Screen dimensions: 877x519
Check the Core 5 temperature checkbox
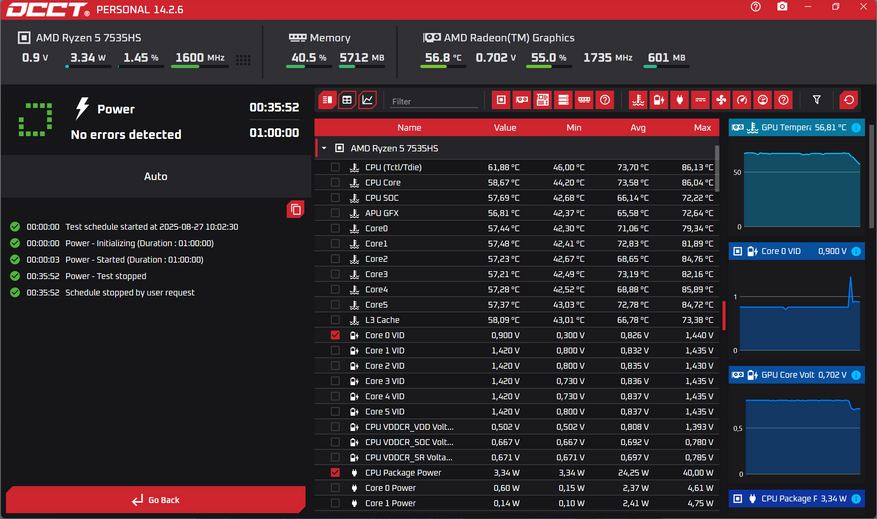(335, 305)
